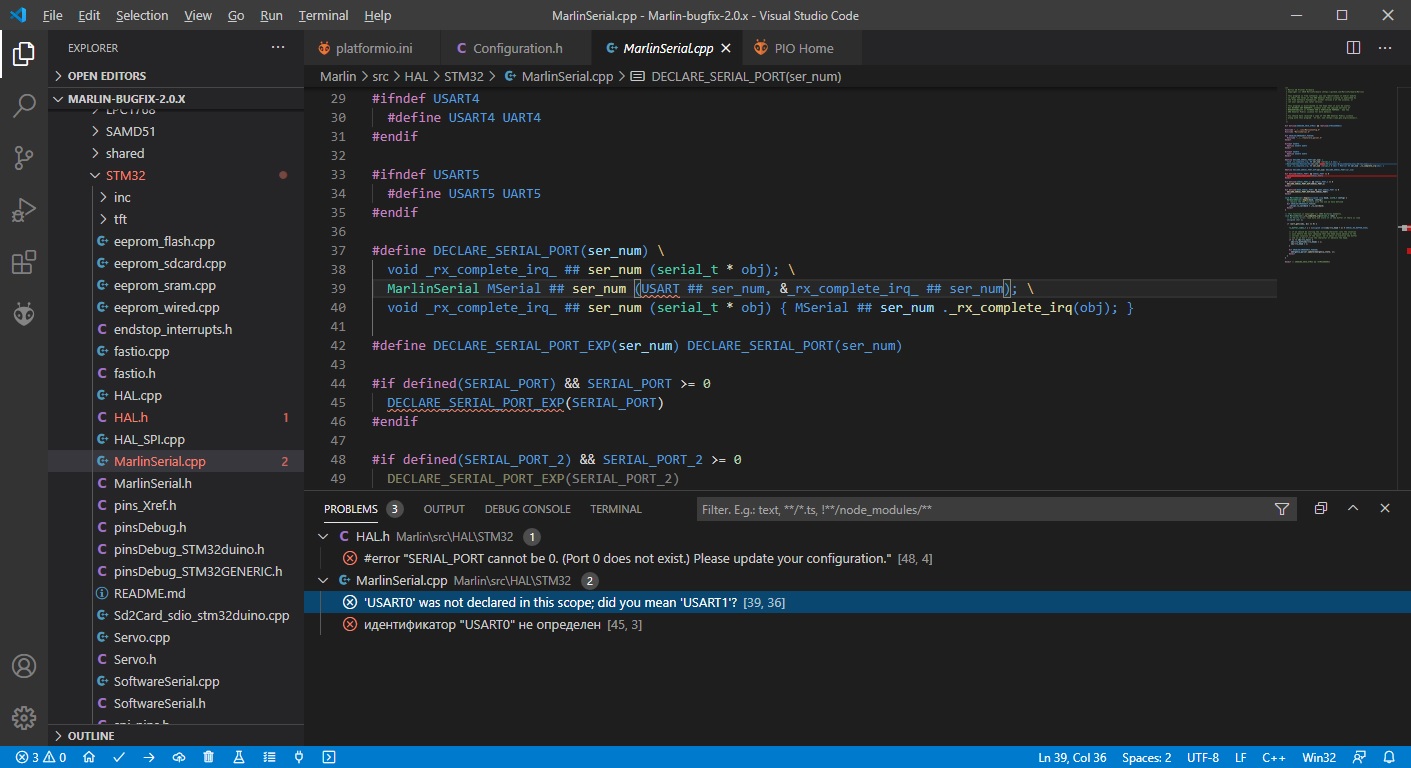
Task: Click PlatformIO Home icon in status bar
Action: click(89, 758)
